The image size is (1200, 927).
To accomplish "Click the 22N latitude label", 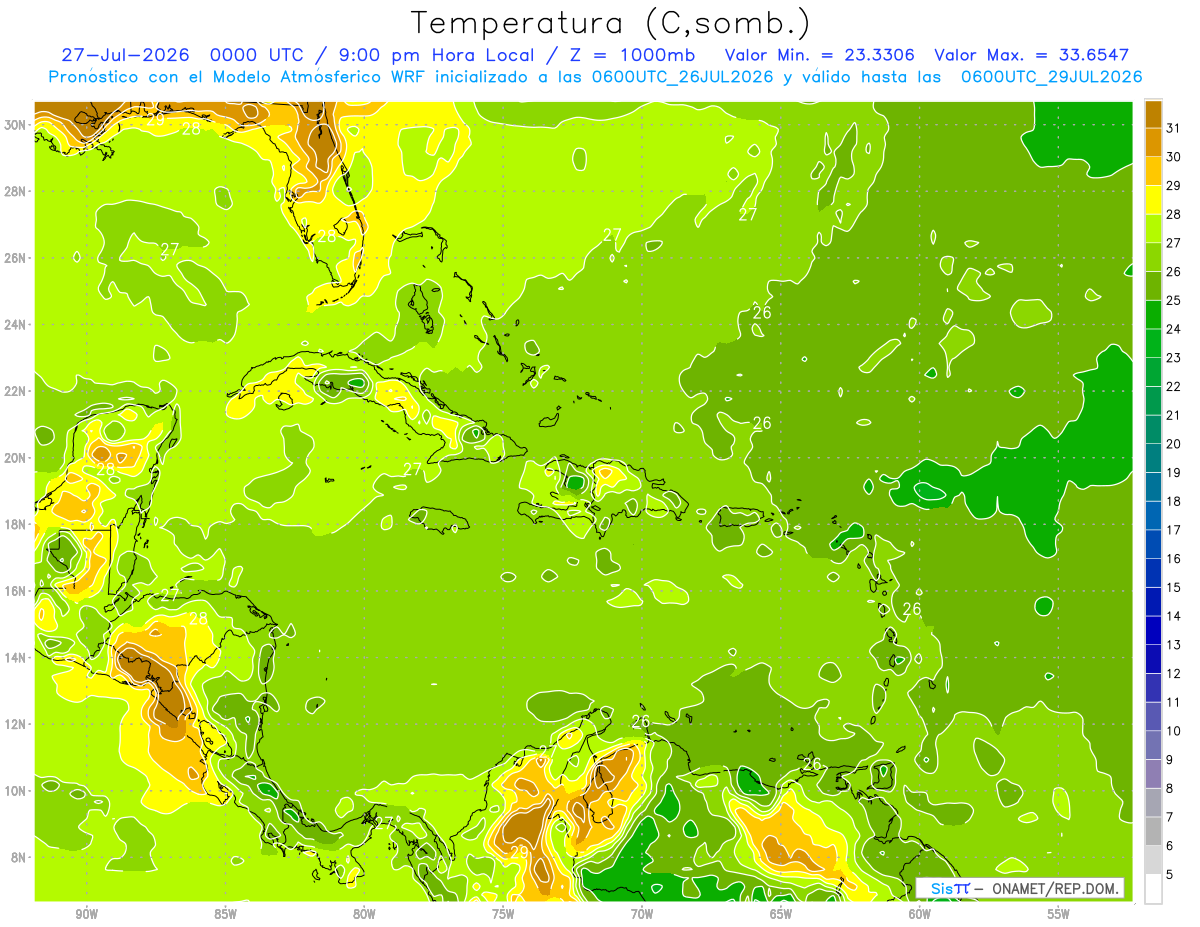I will point(14,391).
